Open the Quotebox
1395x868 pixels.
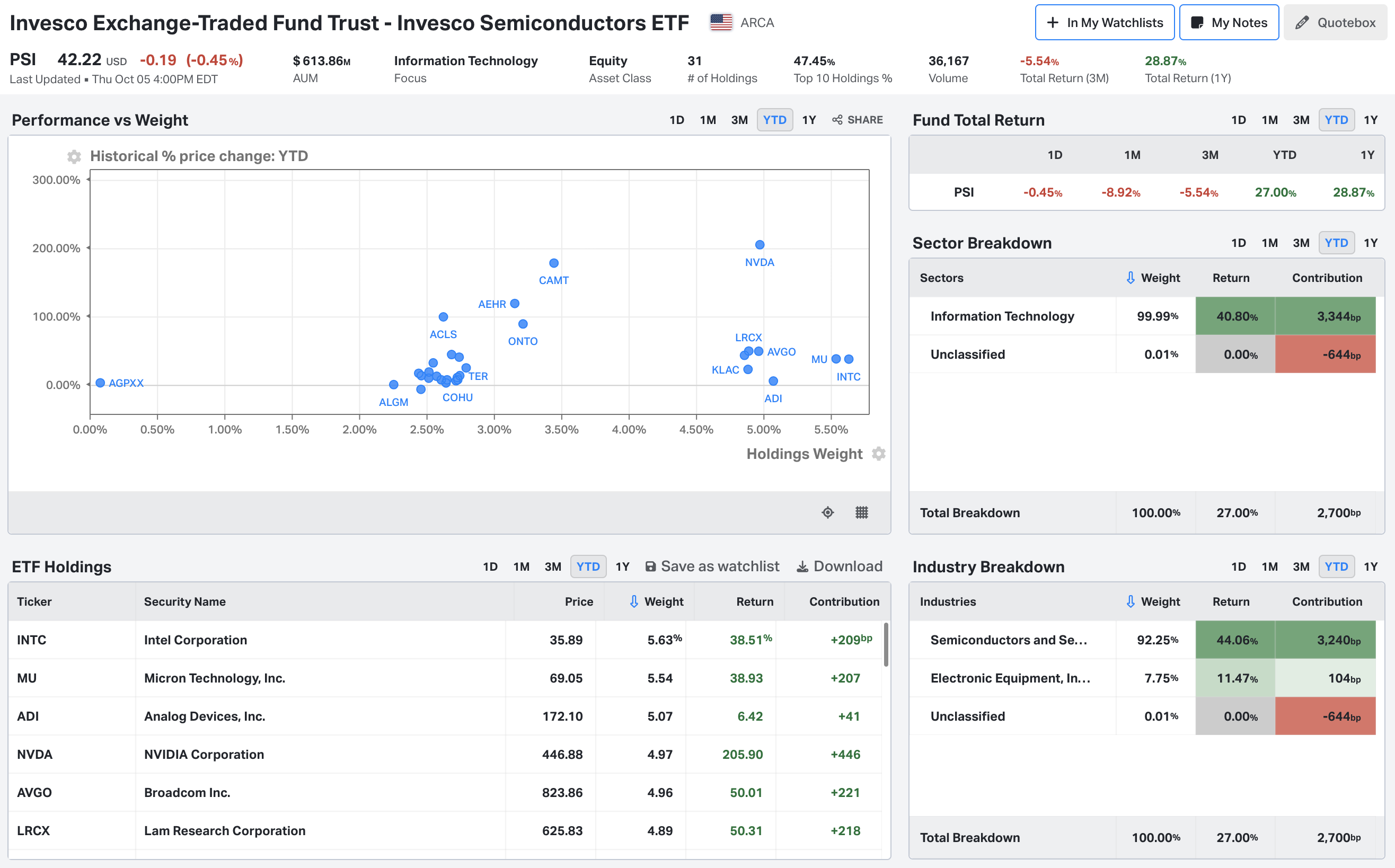tap(1335, 22)
